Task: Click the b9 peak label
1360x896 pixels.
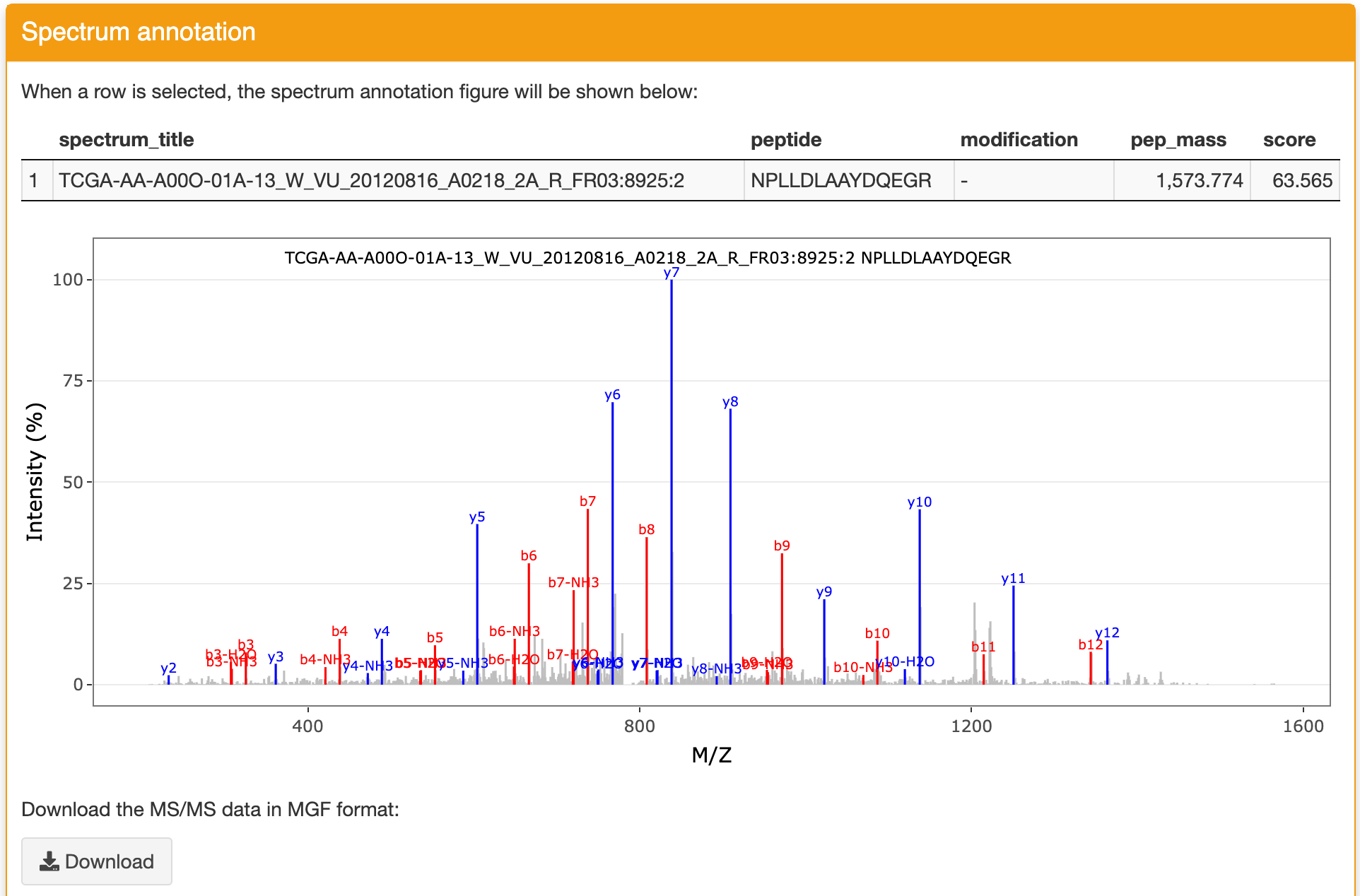Action: 782,546
